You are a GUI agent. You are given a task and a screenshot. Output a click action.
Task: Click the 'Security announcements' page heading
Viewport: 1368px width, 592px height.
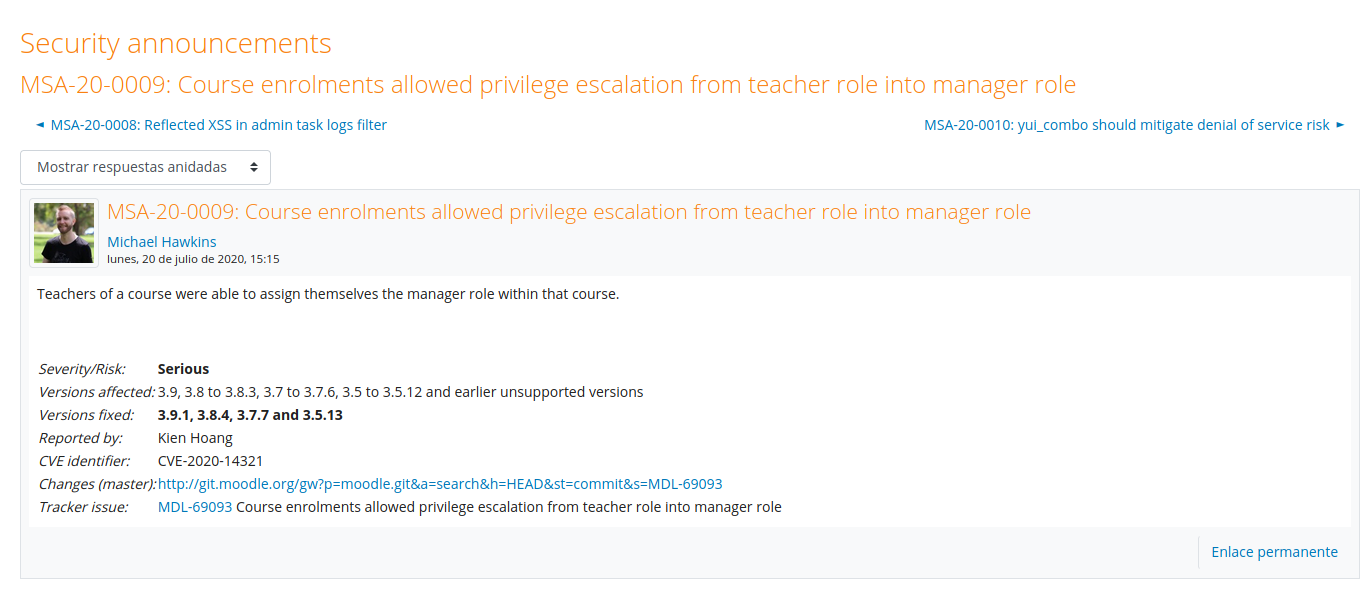coord(175,44)
